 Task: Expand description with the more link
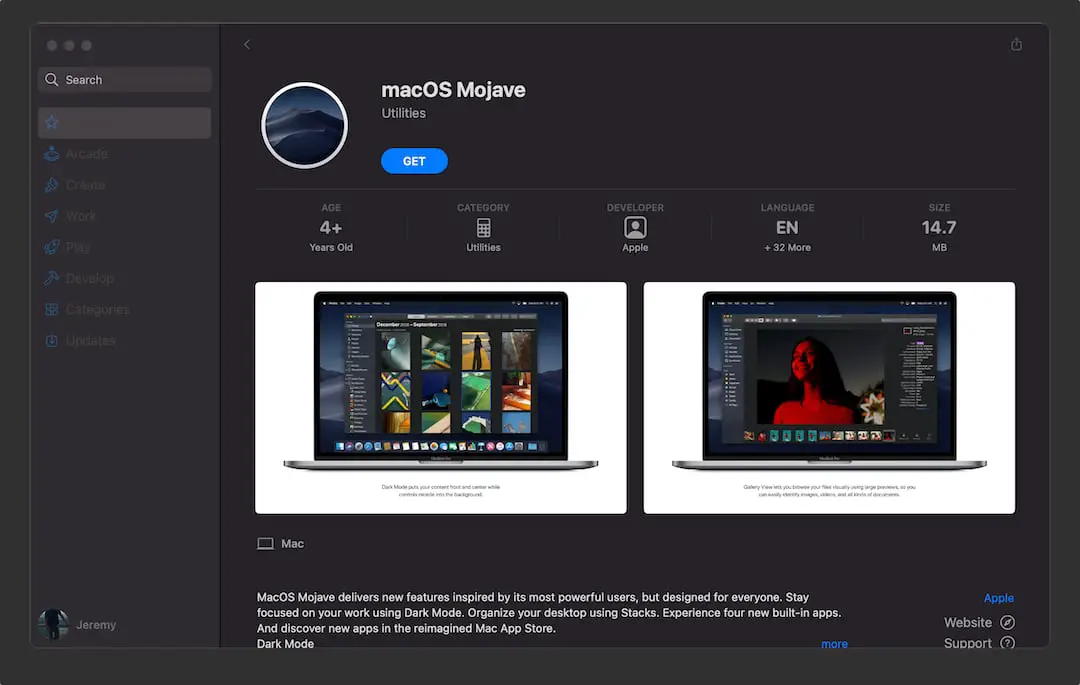click(x=834, y=644)
